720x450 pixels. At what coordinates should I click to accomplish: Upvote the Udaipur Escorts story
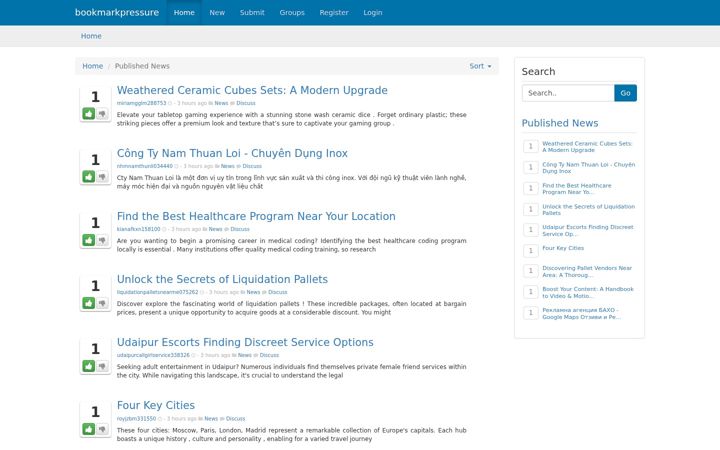(x=89, y=366)
